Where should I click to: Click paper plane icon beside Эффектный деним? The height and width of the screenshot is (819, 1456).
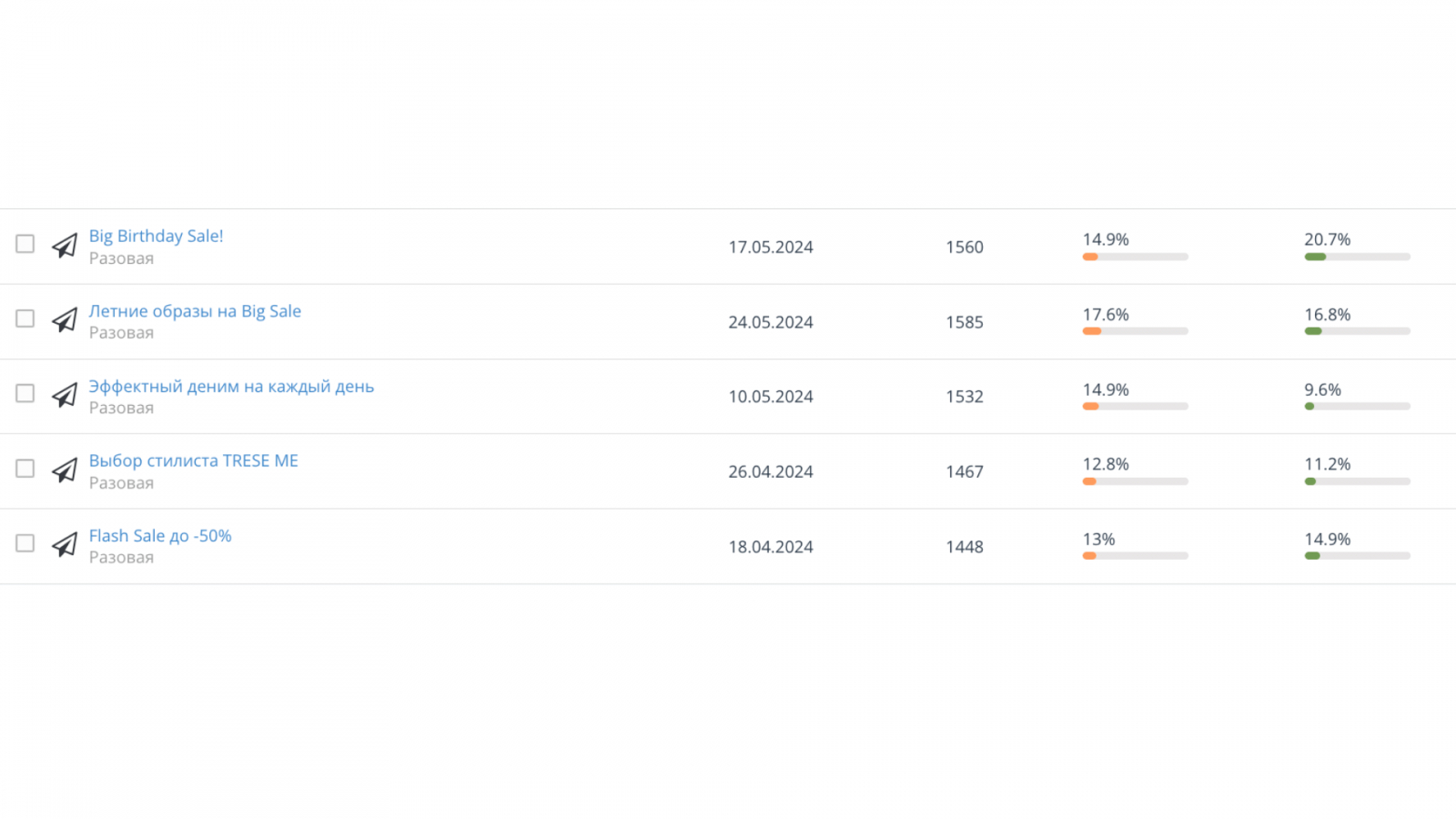point(65,396)
